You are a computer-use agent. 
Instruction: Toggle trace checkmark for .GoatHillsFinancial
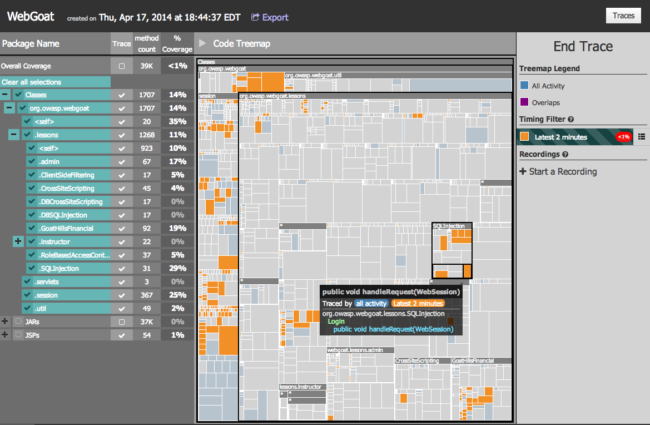tap(121, 228)
